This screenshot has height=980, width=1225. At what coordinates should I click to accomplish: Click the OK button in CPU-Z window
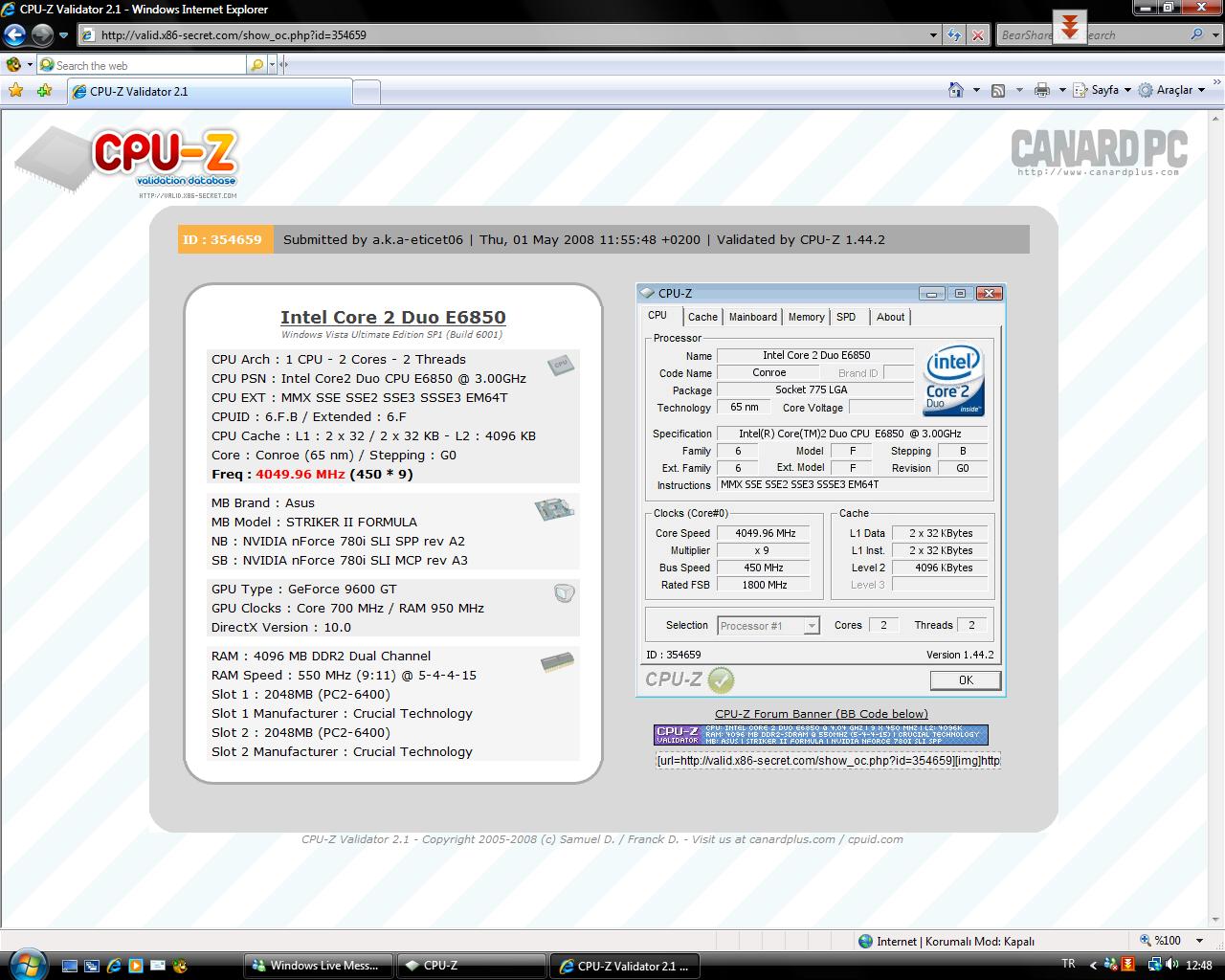click(x=966, y=679)
